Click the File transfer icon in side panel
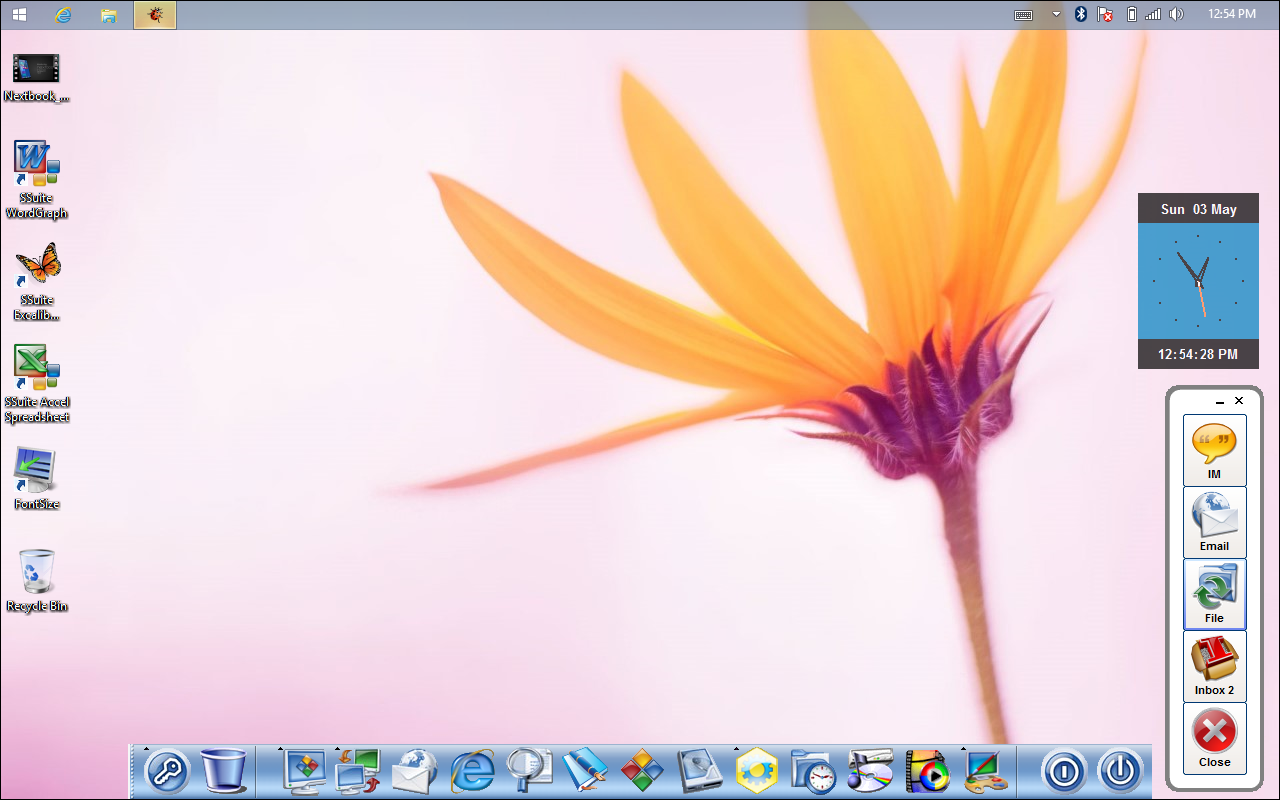This screenshot has height=800, width=1280. coord(1214,594)
